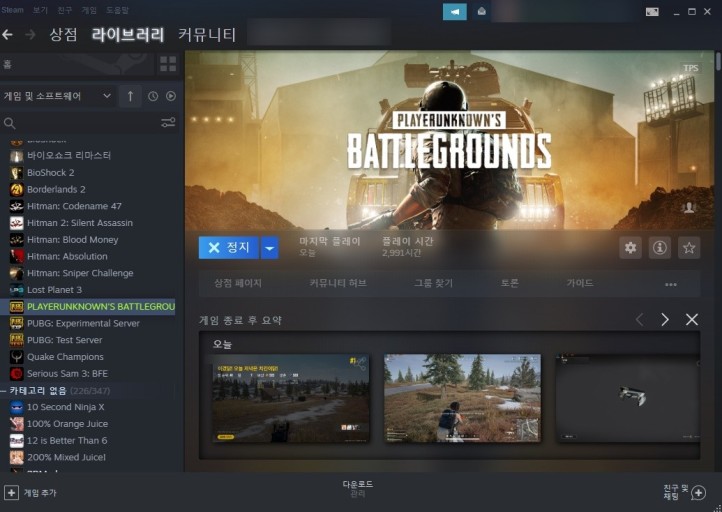Sort library by ascending arrow
722x512 pixels.
[x=130, y=96]
